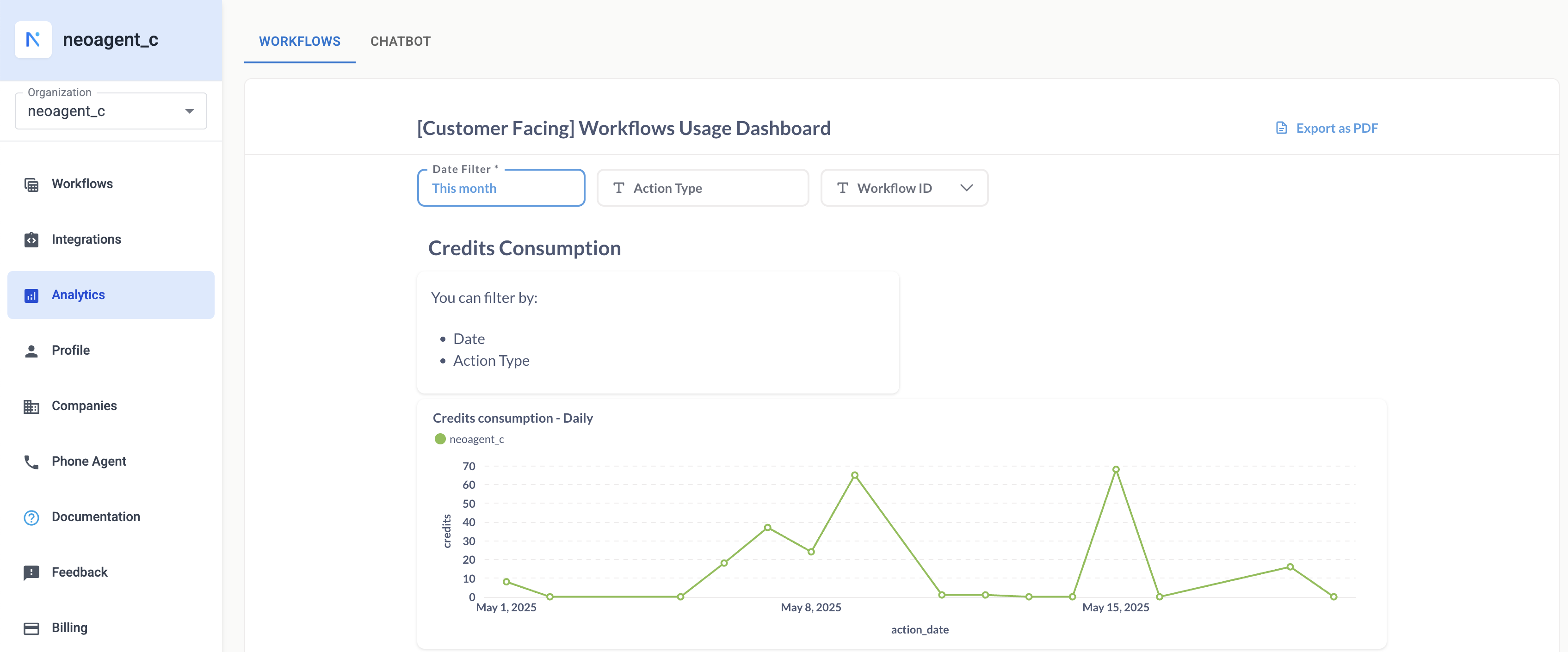Click the Phone Agent handset icon
1568x652 pixels.
point(31,461)
